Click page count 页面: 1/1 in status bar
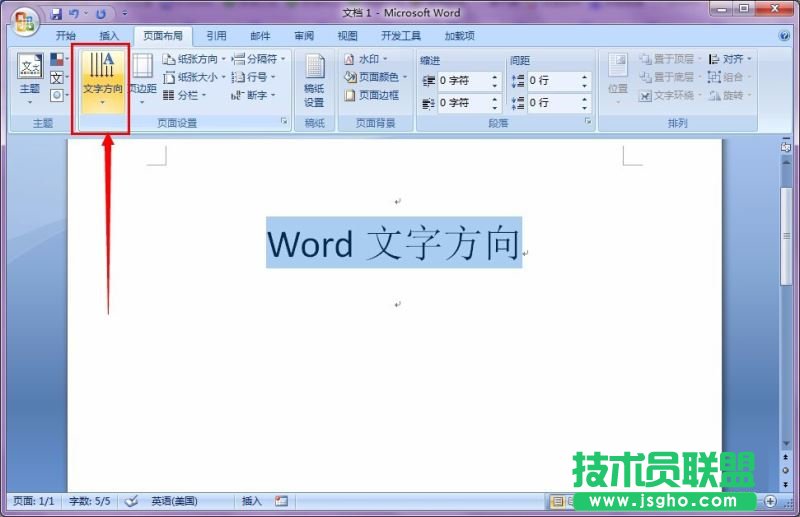Screen dimensions: 800x517 (34, 501)
